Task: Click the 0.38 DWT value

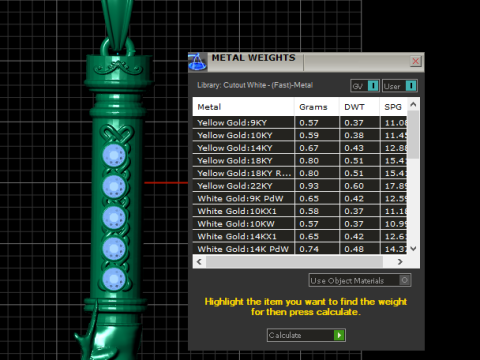Action: [x=354, y=135]
